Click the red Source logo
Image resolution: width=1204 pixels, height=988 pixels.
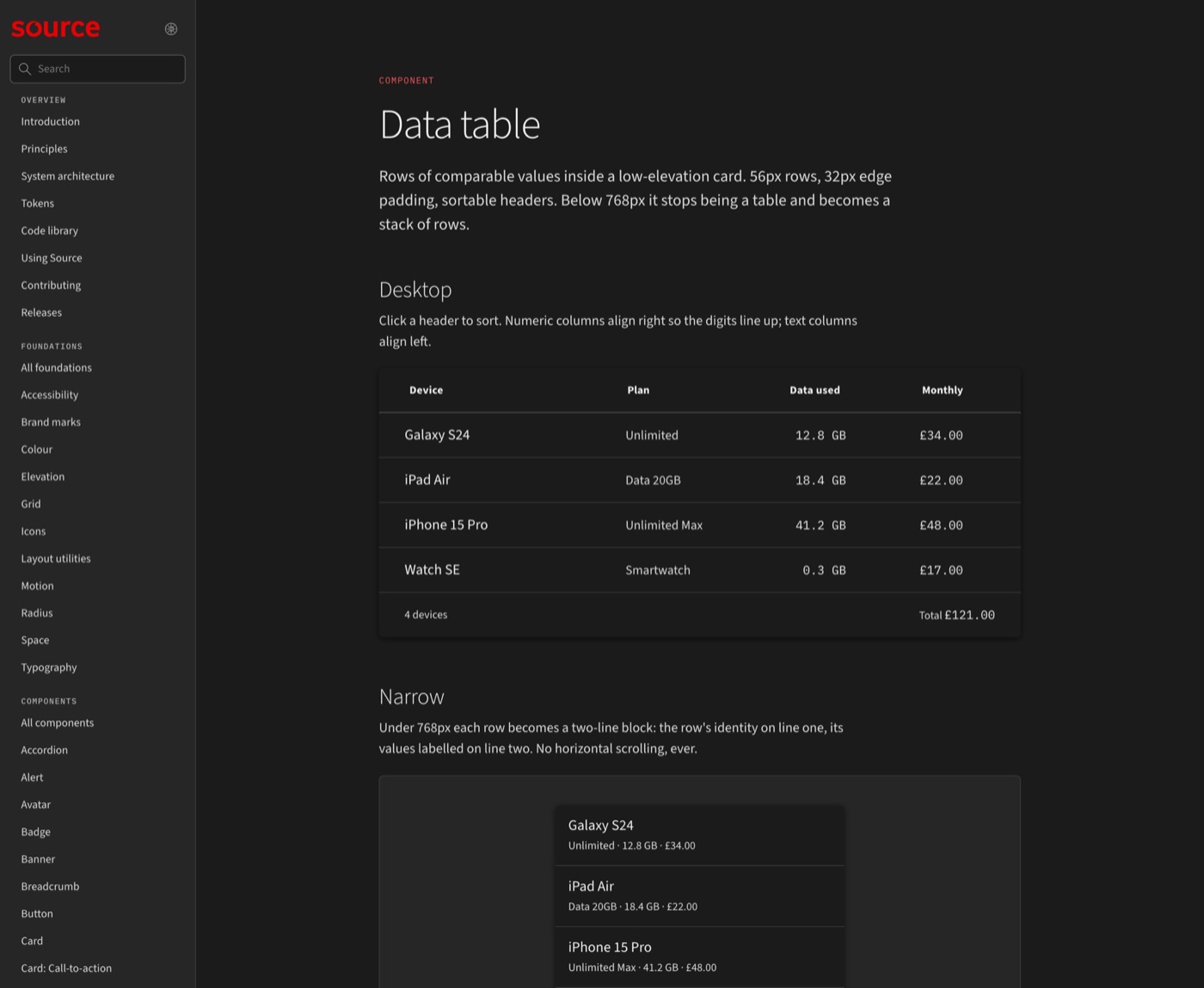[x=56, y=28]
